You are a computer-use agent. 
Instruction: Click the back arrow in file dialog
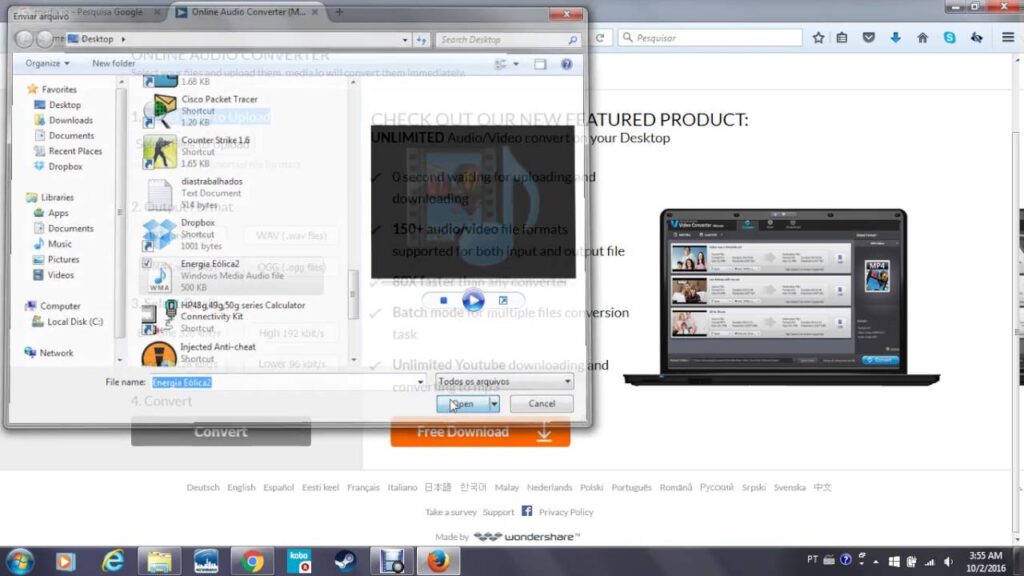(x=24, y=39)
